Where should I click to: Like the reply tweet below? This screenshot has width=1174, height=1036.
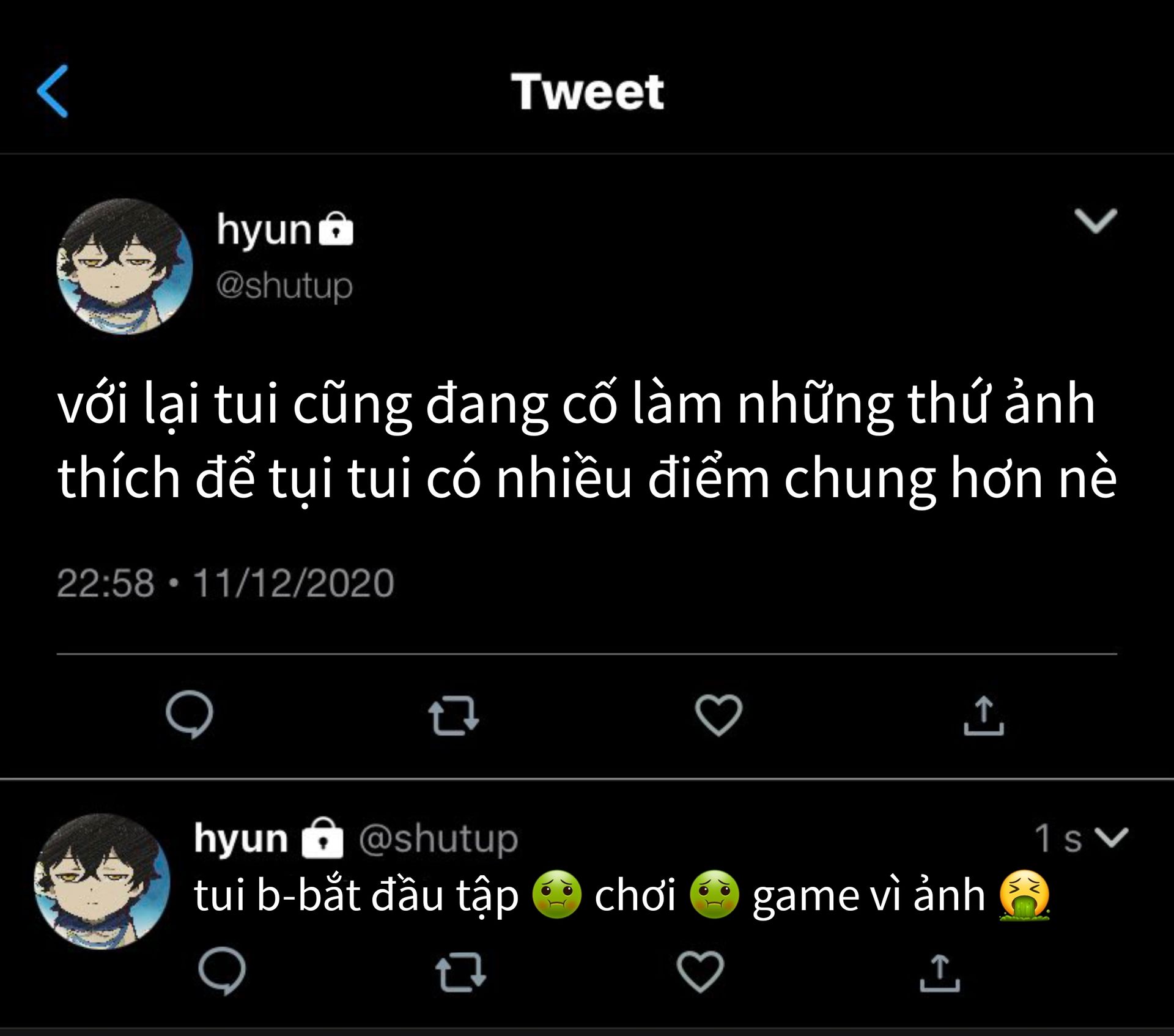click(x=700, y=972)
